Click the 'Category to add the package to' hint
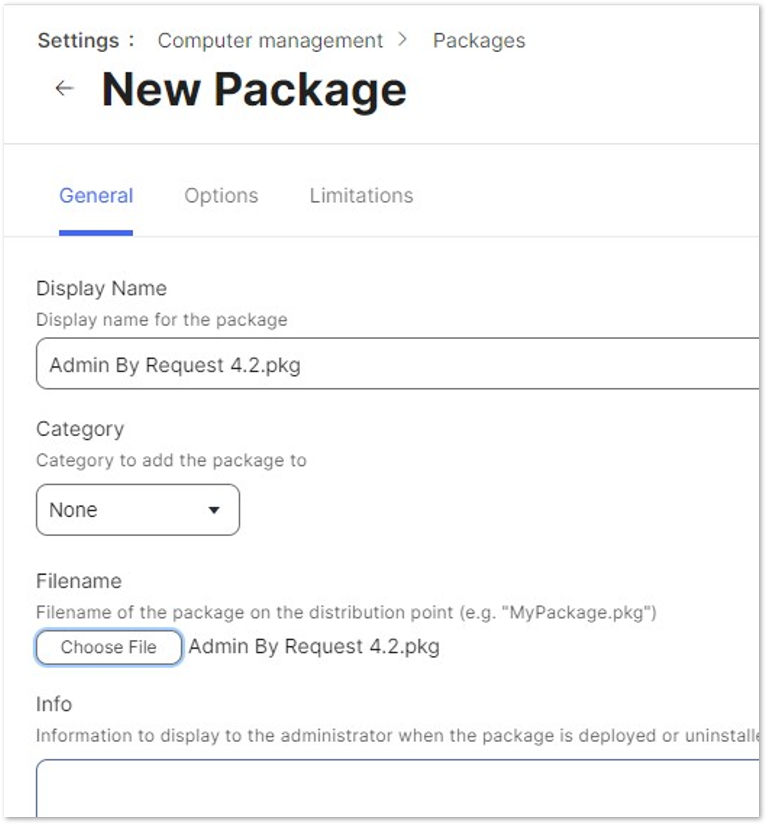Viewport: 767px width, 825px height. click(171, 460)
